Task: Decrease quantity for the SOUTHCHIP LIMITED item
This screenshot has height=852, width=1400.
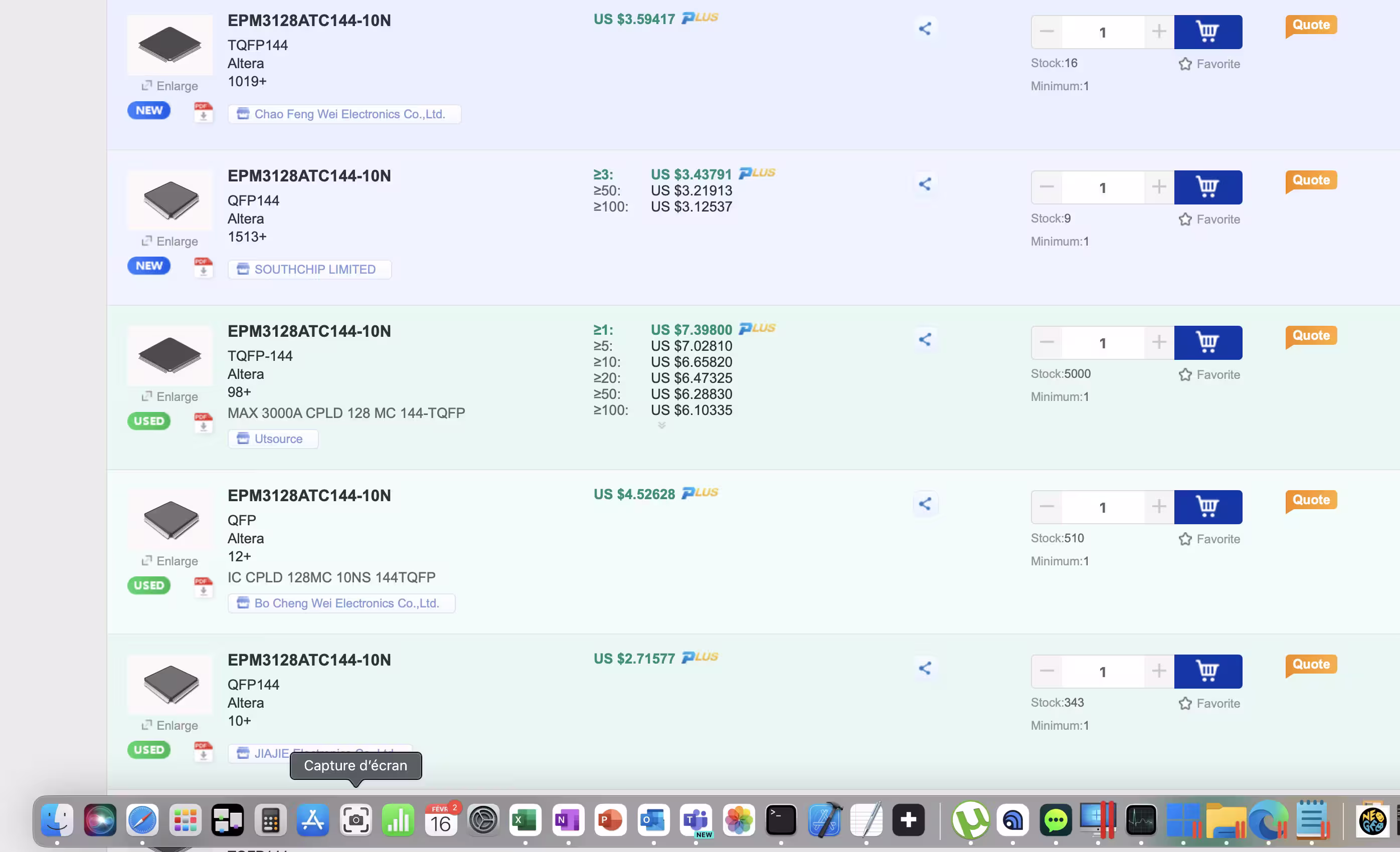Action: [1046, 187]
